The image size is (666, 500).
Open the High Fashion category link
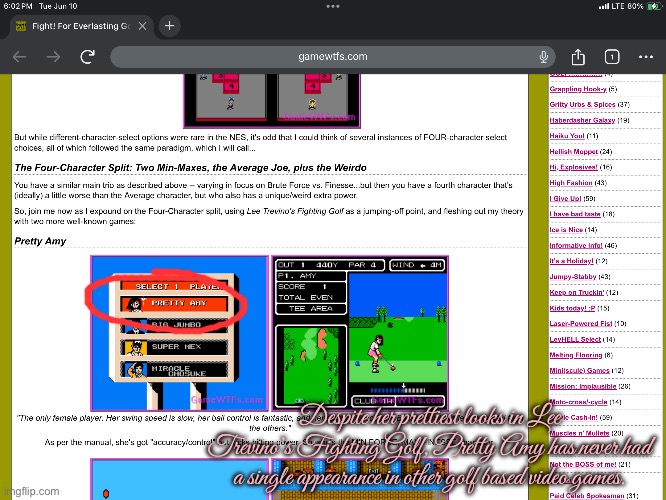(571, 183)
